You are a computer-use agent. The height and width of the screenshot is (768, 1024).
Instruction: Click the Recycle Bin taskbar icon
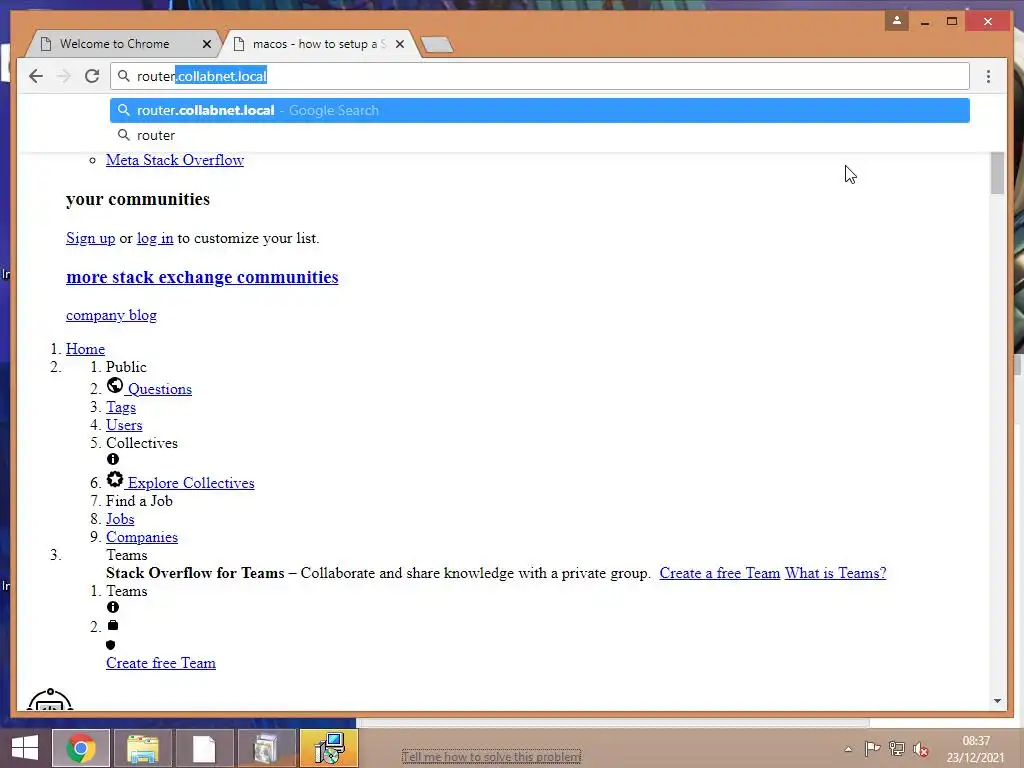coord(266,748)
